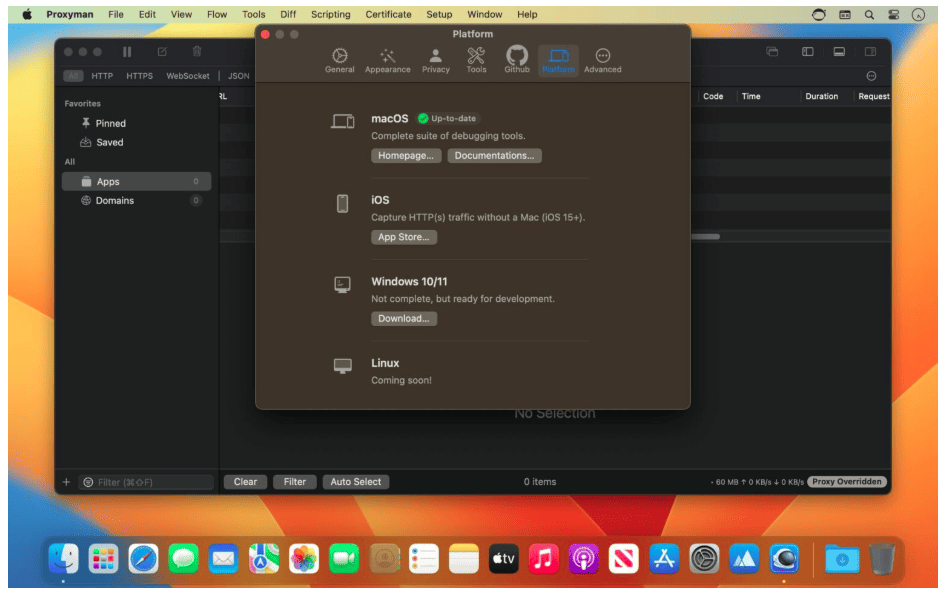944x595 pixels.
Task: Click the Code column header
Action: coord(713,96)
